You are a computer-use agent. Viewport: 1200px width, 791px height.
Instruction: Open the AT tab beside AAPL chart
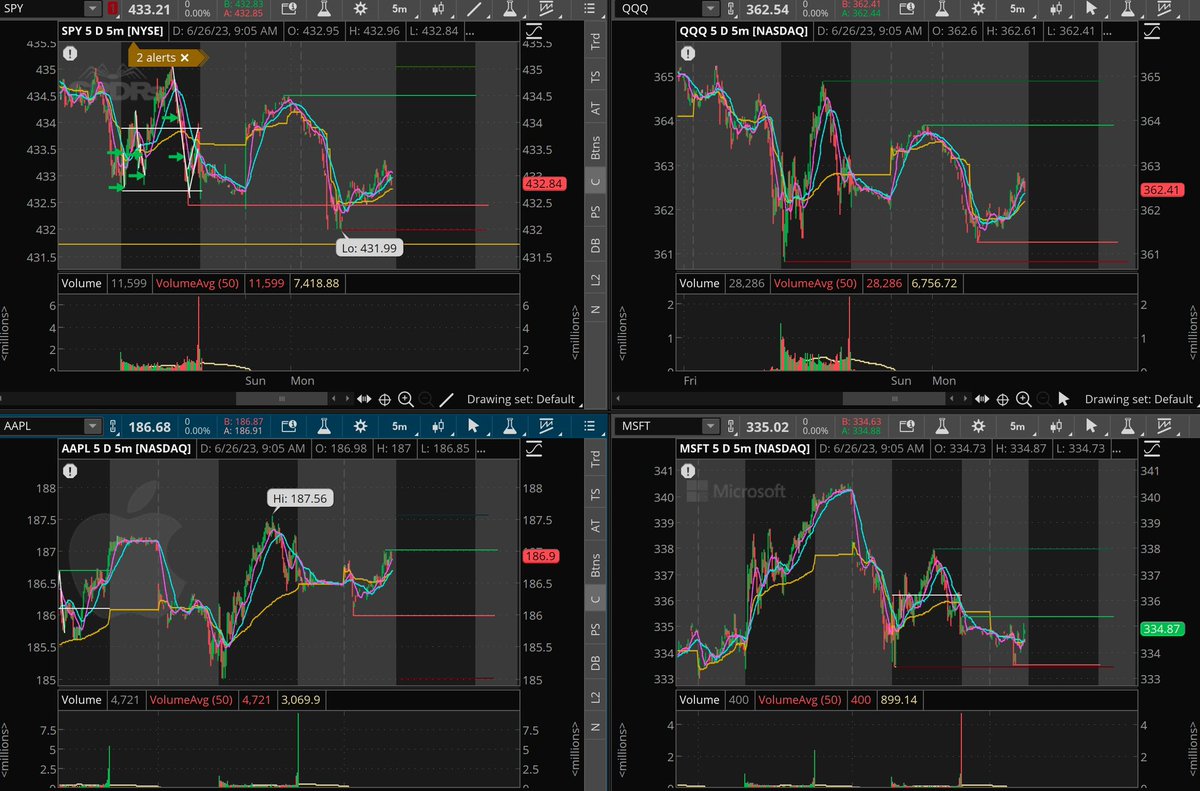[x=596, y=526]
